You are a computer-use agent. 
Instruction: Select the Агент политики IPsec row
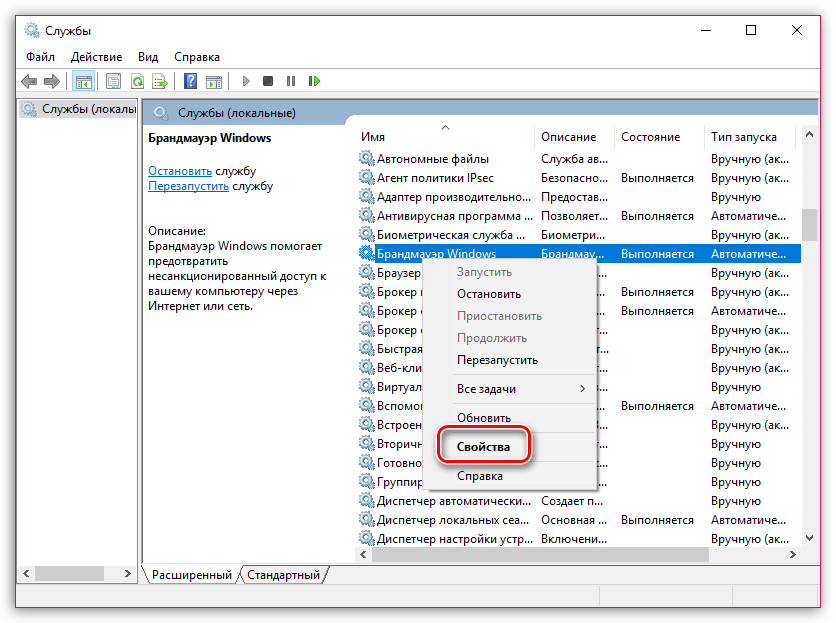click(x=578, y=178)
